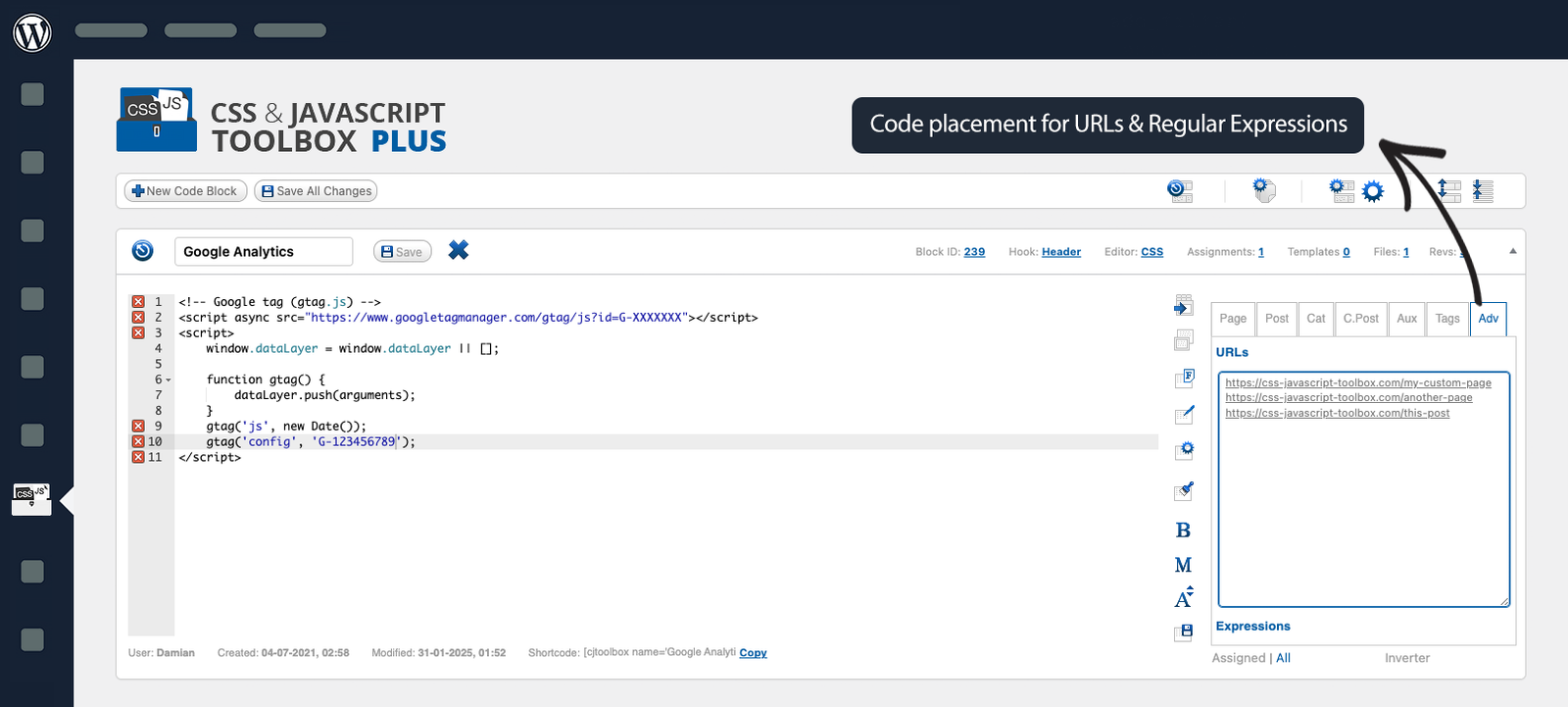
Task: Click error marker on line 3
Action: coord(138,333)
